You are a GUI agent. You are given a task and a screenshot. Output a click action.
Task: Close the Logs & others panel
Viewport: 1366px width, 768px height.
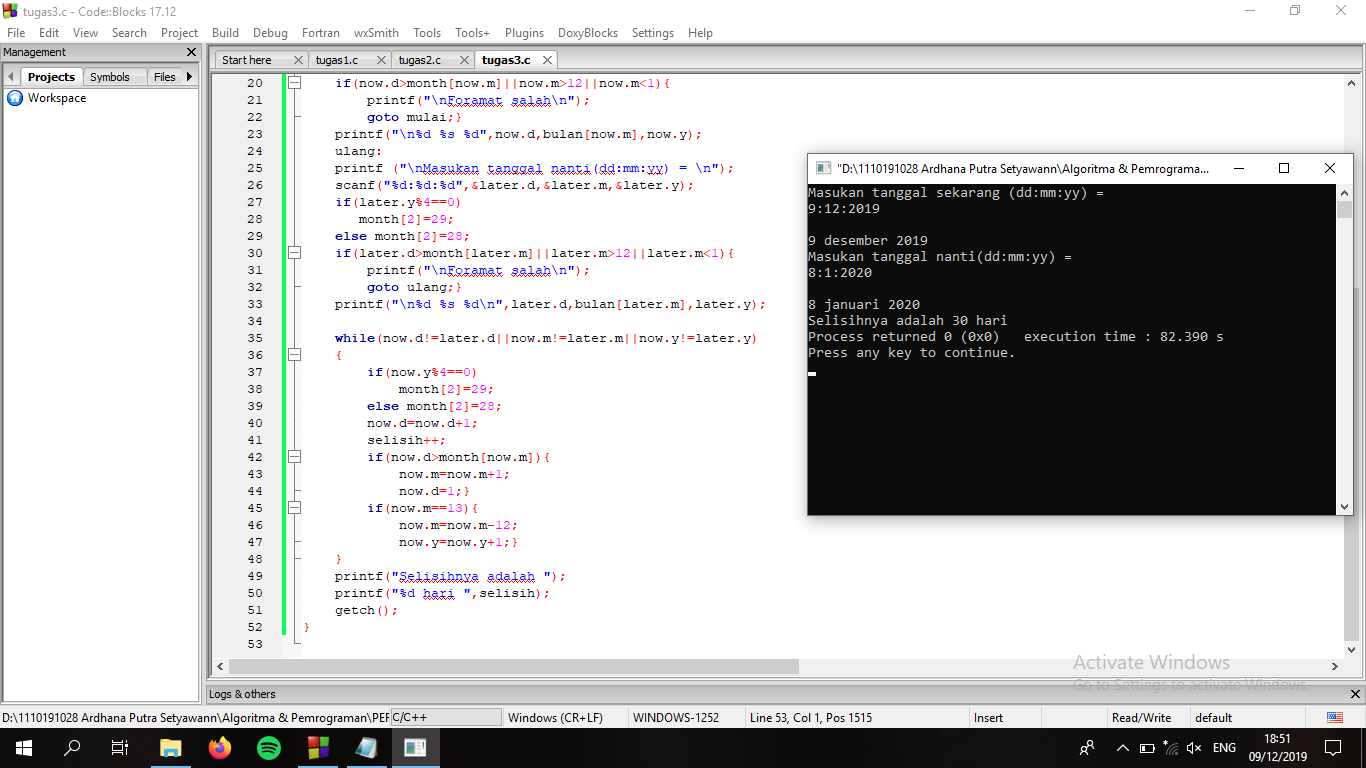tap(1356, 694)
